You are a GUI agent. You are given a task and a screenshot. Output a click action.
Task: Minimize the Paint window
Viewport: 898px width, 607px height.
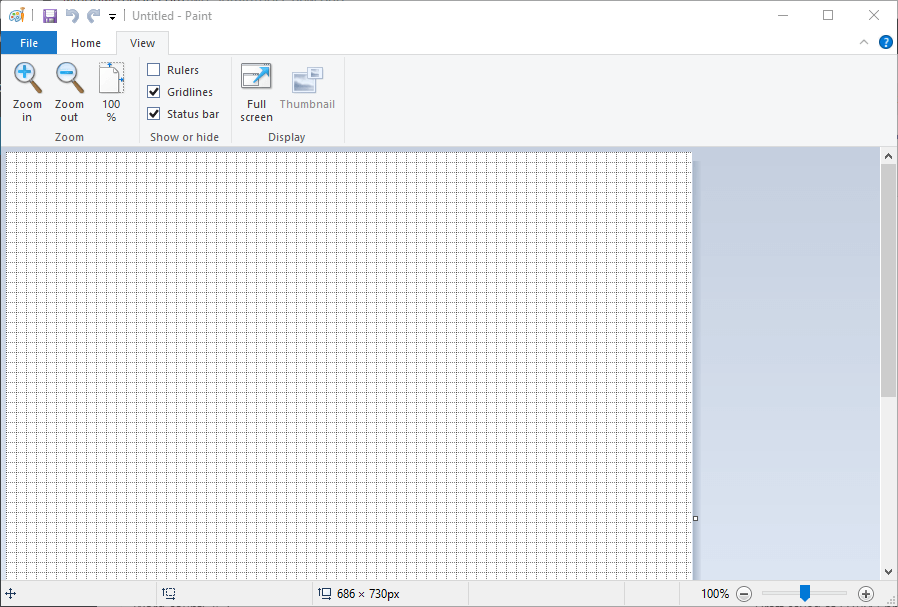point(783,15)
